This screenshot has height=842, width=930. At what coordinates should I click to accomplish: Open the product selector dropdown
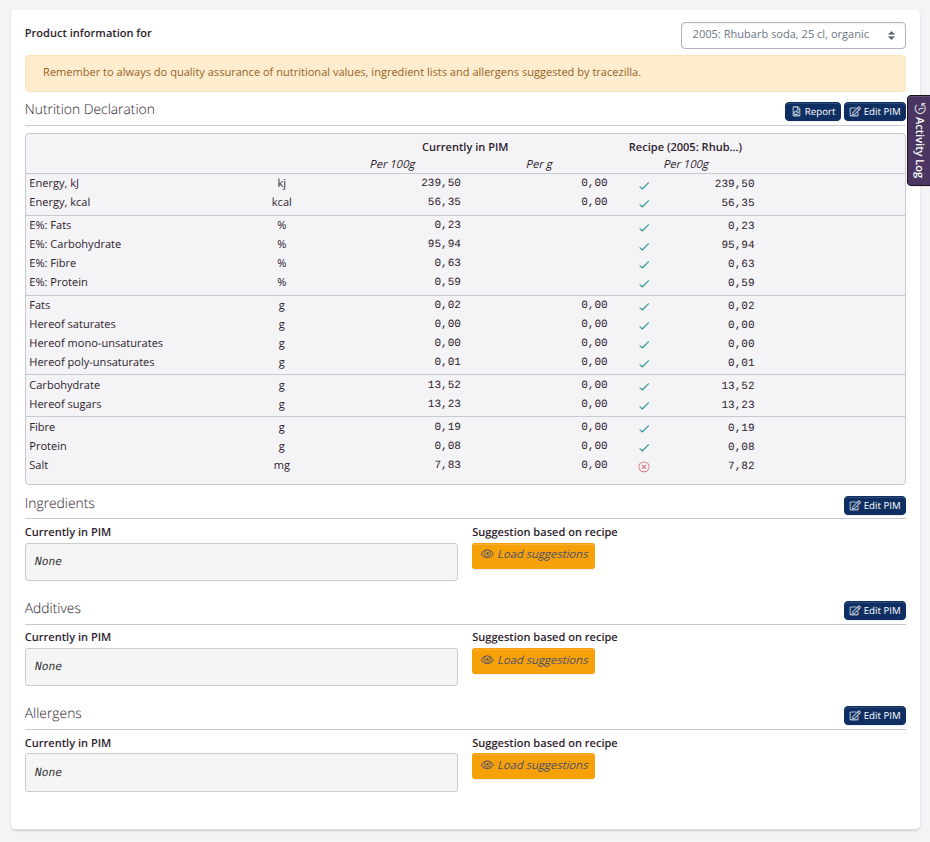click(793, 35)
